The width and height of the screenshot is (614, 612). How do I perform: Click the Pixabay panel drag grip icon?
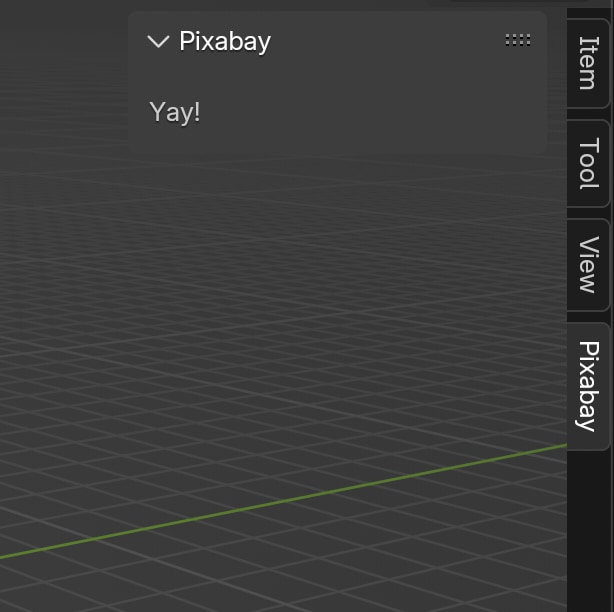[518, 40]
